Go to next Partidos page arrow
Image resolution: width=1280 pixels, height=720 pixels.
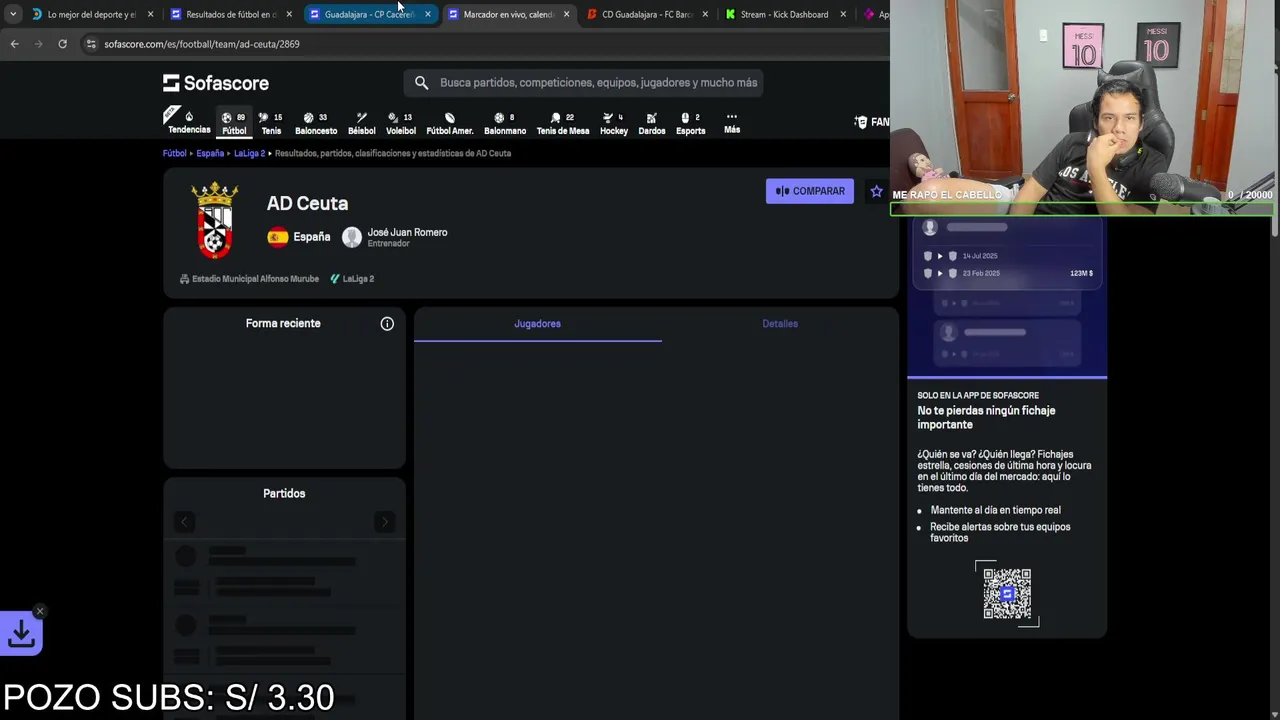pyautogui.click(x=384, y=522)
